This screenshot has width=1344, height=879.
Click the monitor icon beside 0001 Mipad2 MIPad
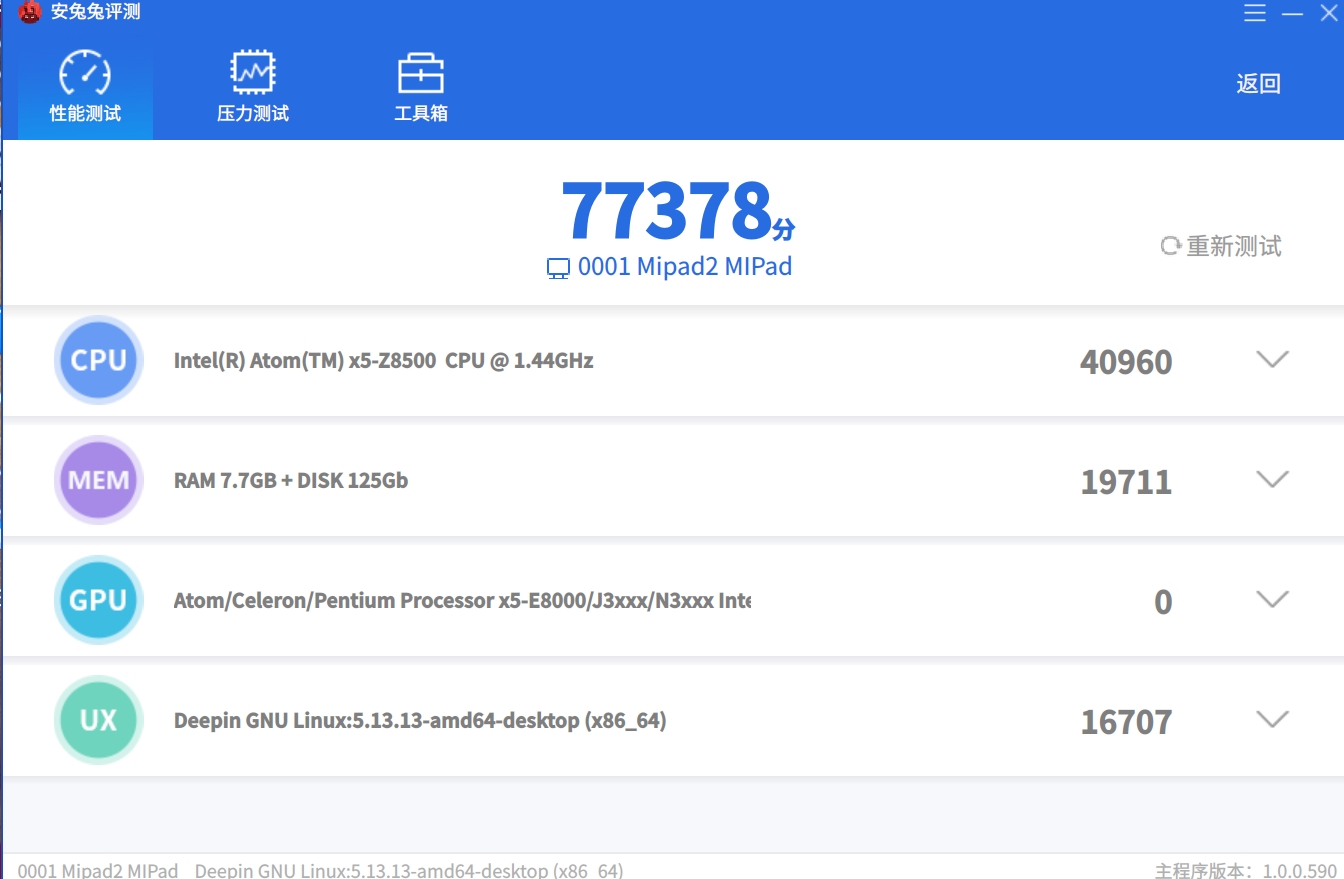(558, 268)
